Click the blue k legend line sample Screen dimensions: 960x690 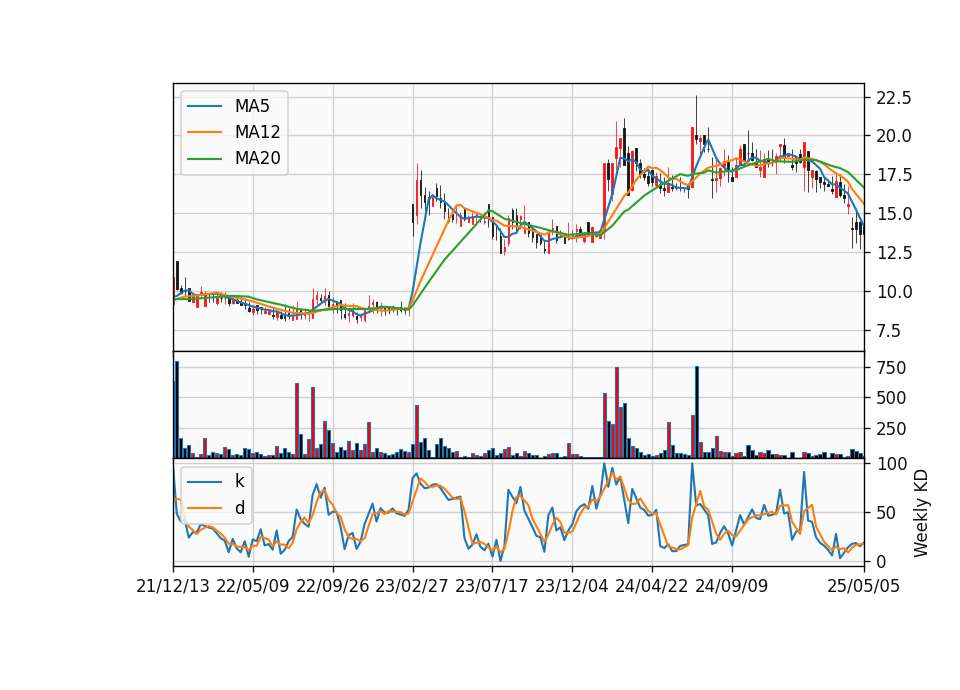coord(204,481)
